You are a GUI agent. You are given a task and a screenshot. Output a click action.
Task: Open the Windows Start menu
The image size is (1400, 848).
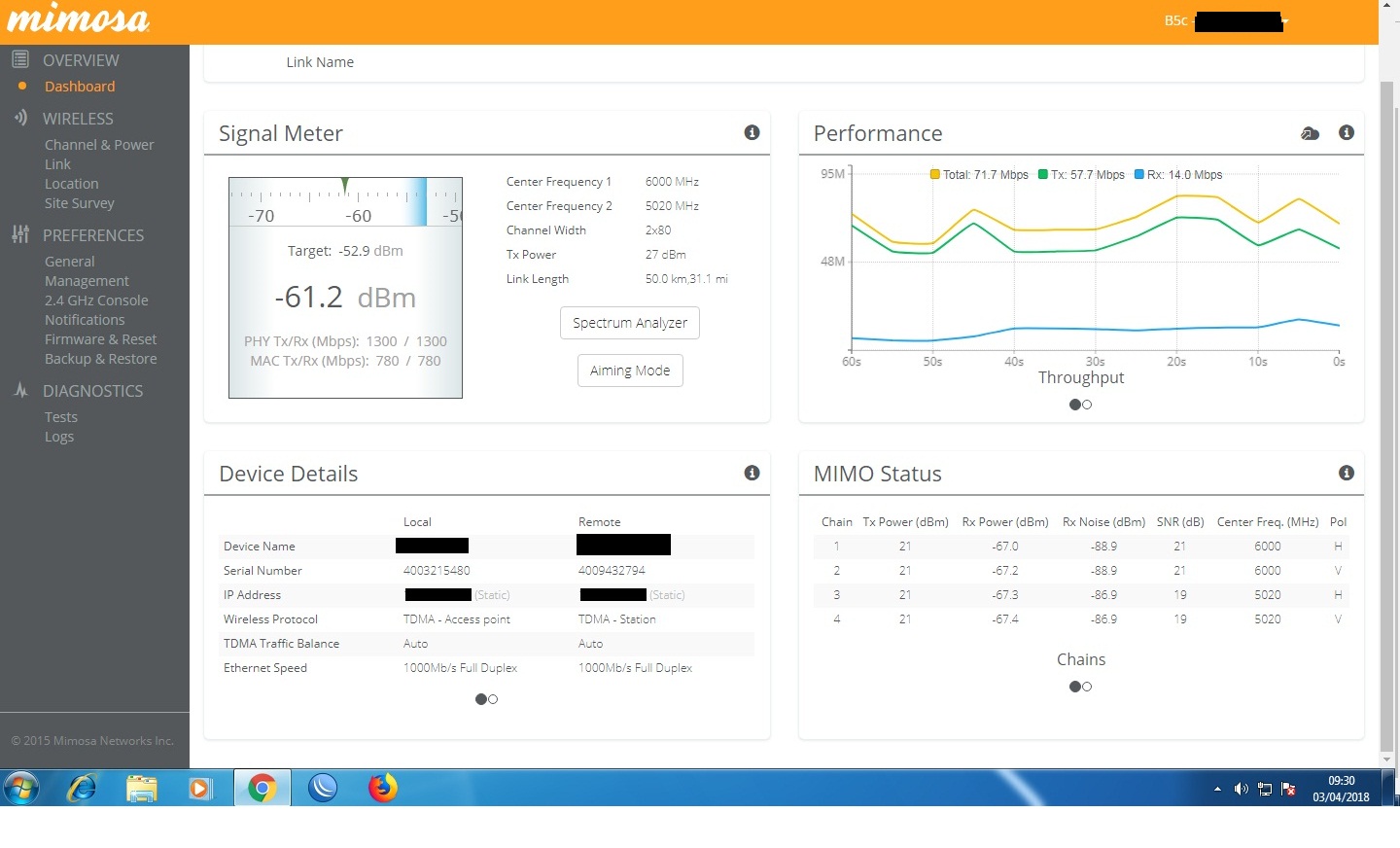[x=21, y=788]
